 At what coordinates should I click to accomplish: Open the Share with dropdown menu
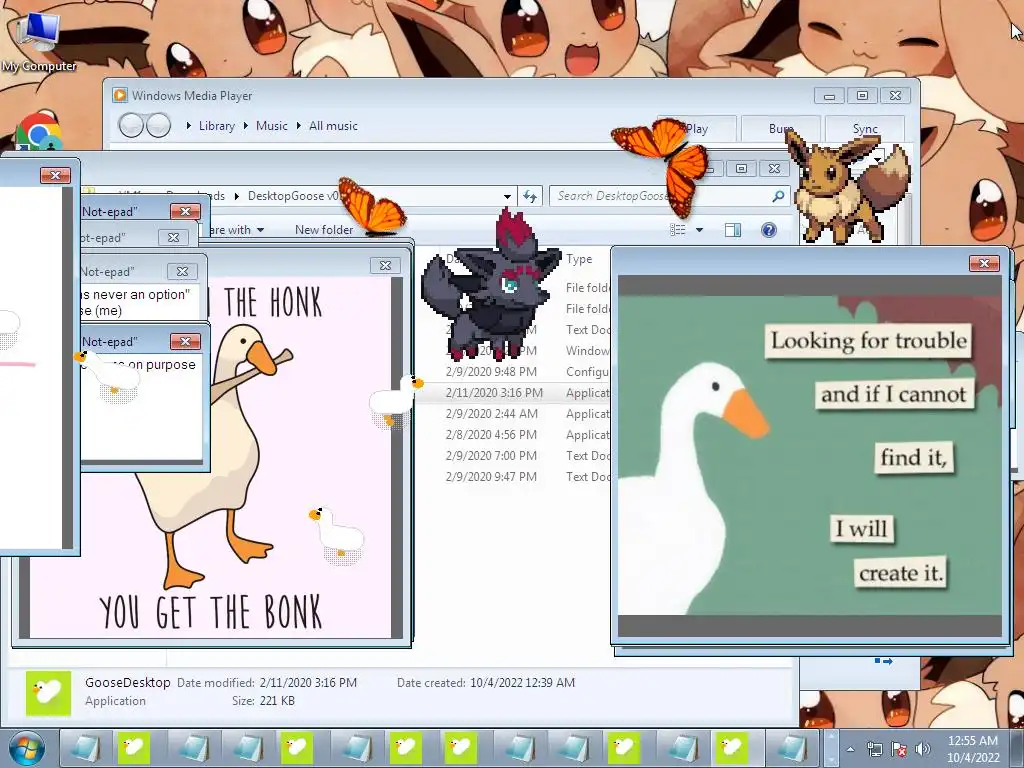coord(236,230)
